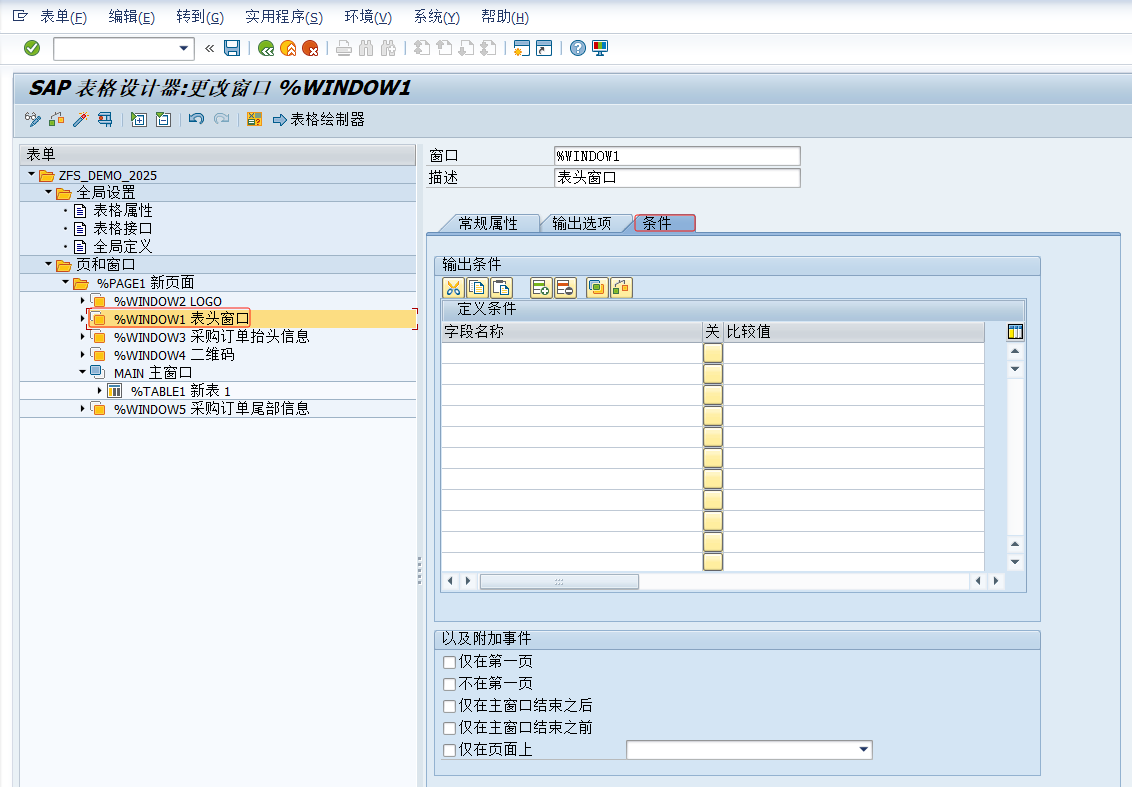Click first row relational operator button
The image size is (1132, 787).
[x=713, y=352]
